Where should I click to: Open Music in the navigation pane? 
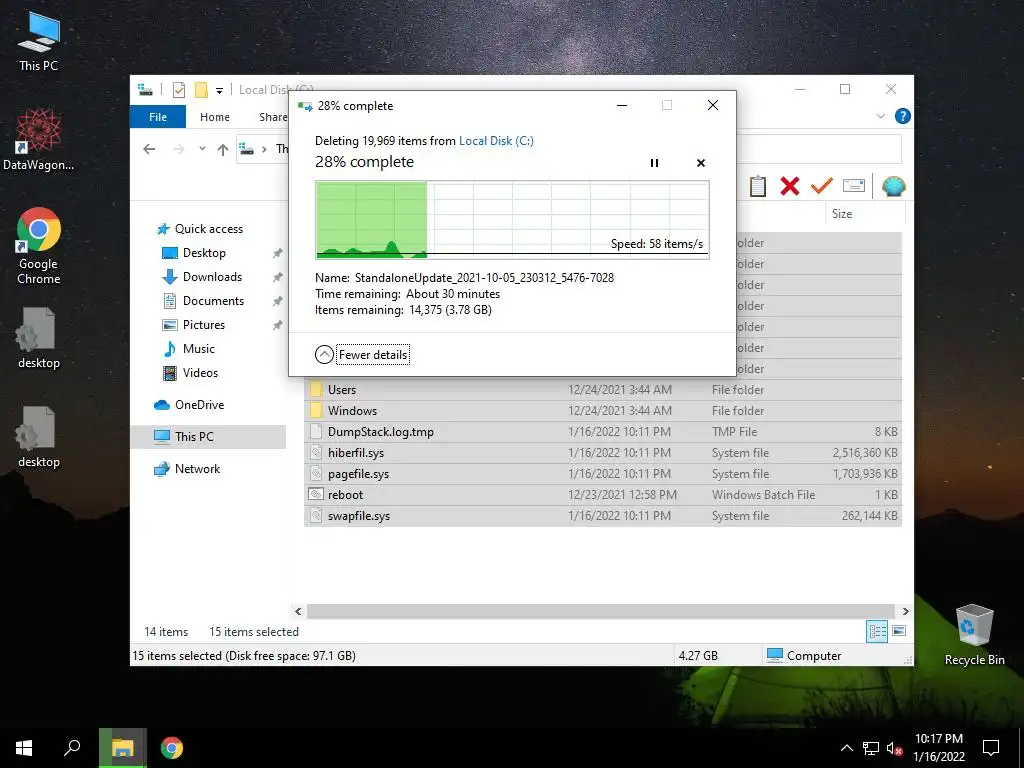coord(199,349)
